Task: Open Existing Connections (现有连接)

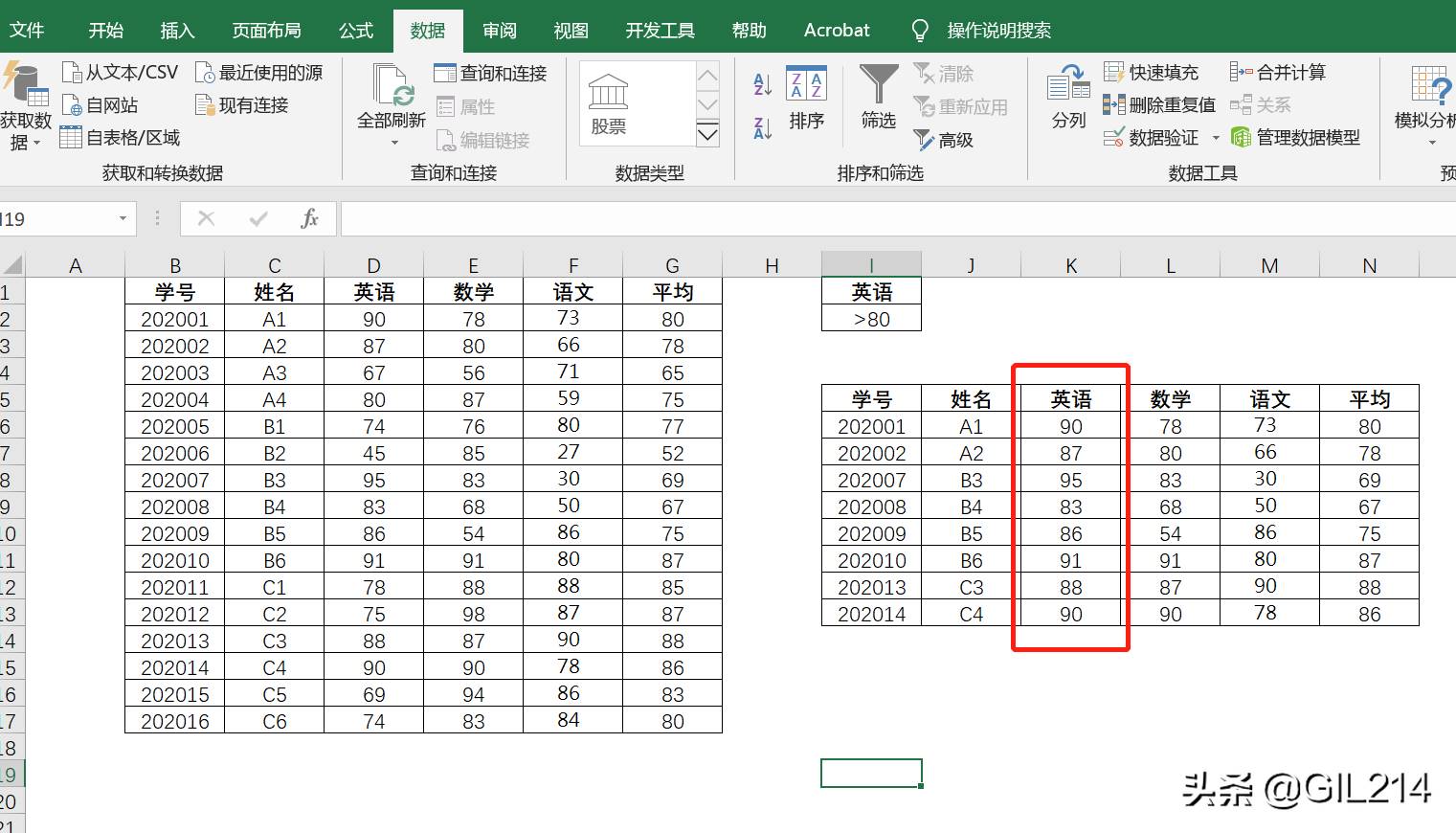Action: 242,104
